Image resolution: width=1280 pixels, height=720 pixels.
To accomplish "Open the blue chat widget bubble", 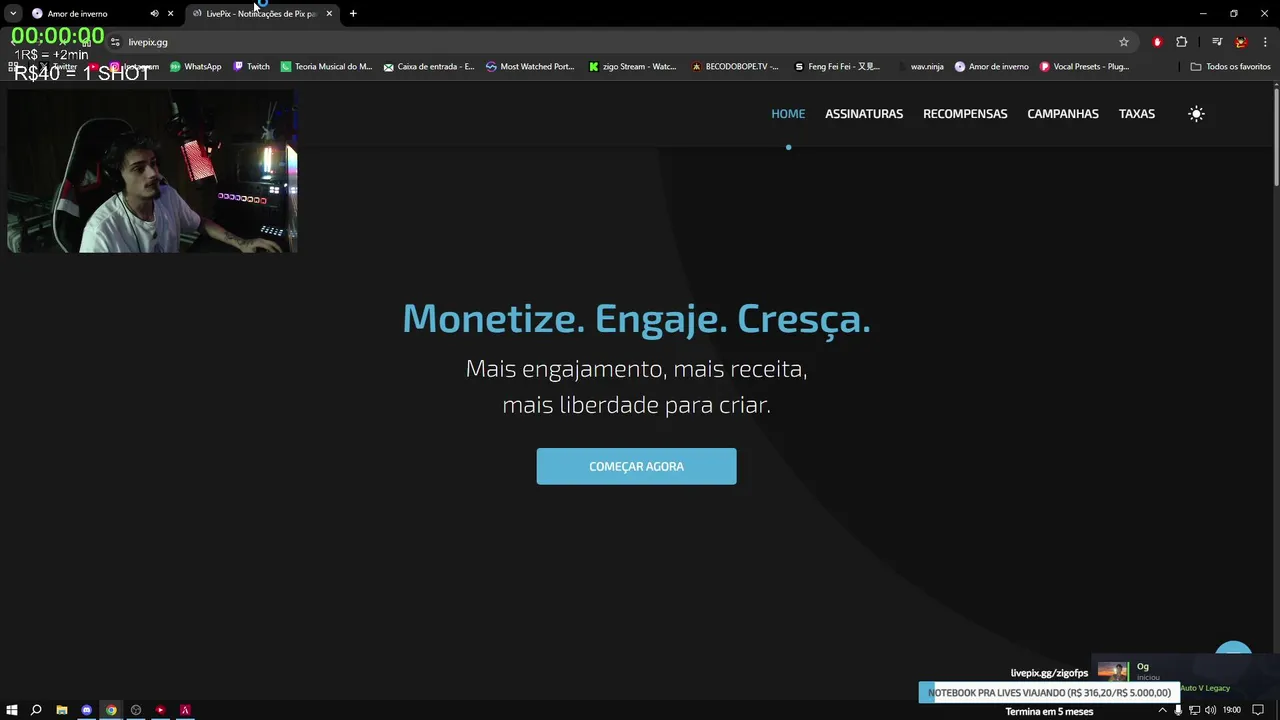I will click(1233, 652).
